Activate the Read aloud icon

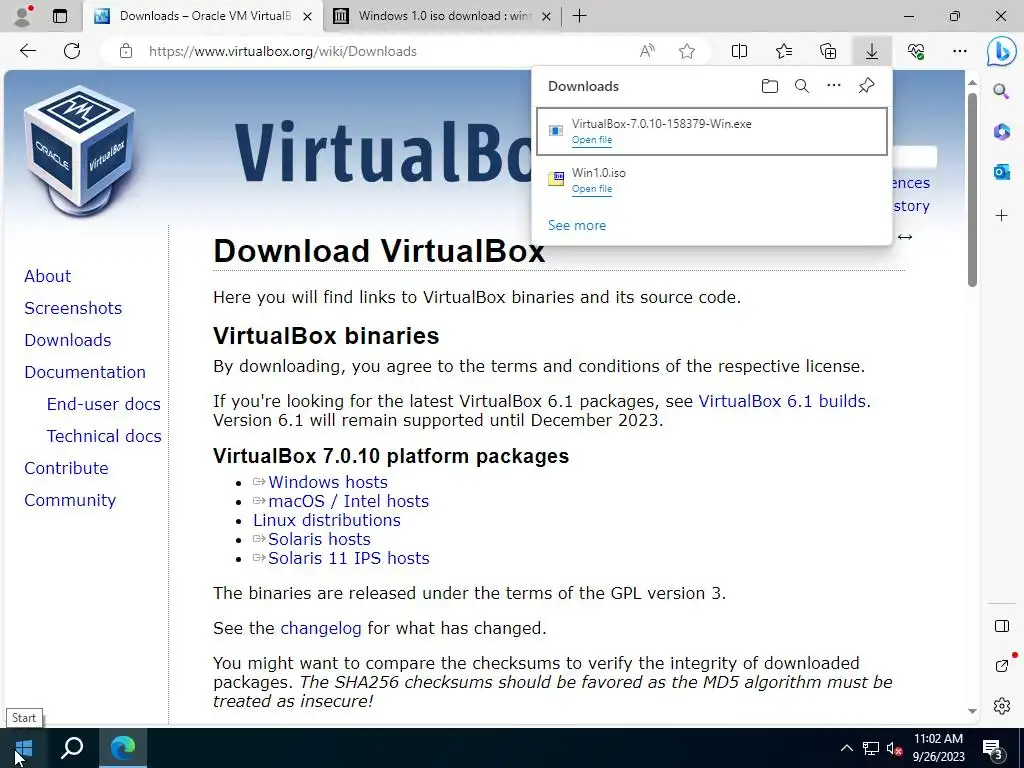647,51
